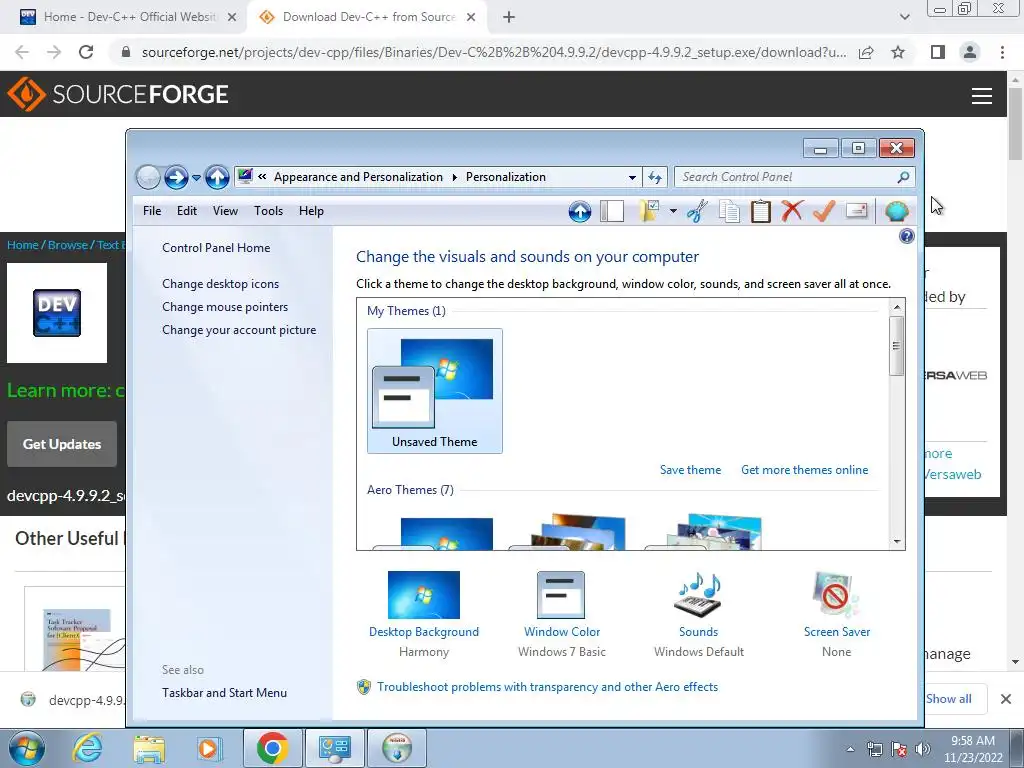The width and height of the screenshot is (1024, 768).
Task: Click themes list scrollbar down arrow
Action: (897, 541)
